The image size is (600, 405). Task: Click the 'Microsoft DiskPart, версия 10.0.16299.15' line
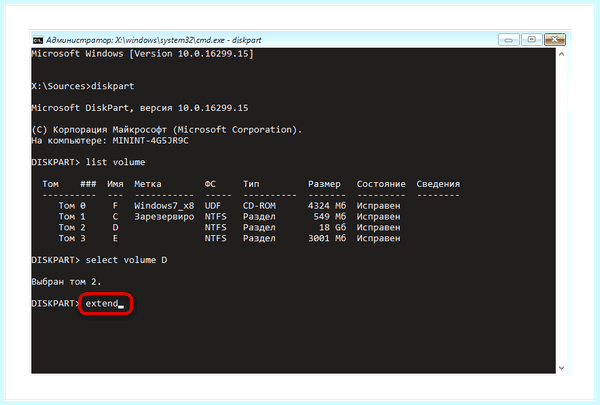tap(140, 108)
